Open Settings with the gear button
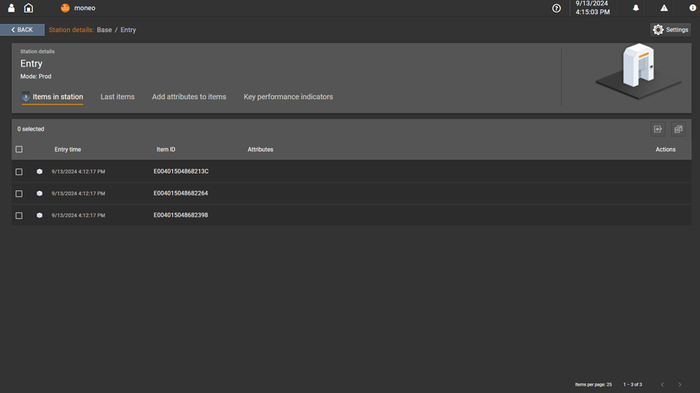The height and width of the screenshot is (393, 700). pos(671,30)
